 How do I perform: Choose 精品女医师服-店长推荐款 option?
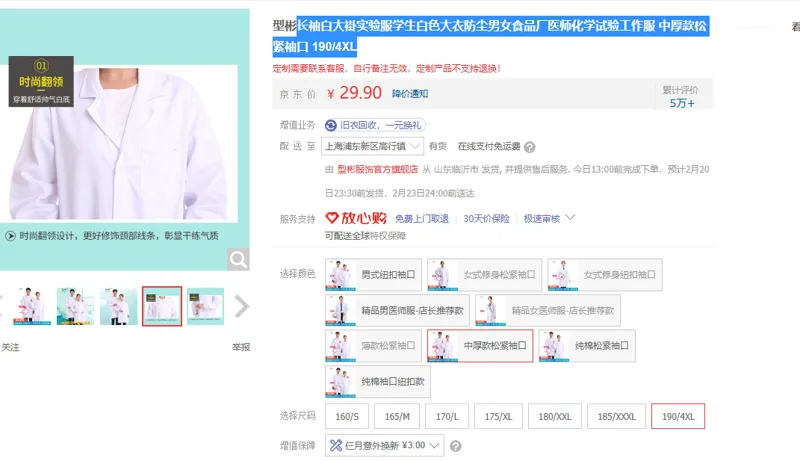547,310
